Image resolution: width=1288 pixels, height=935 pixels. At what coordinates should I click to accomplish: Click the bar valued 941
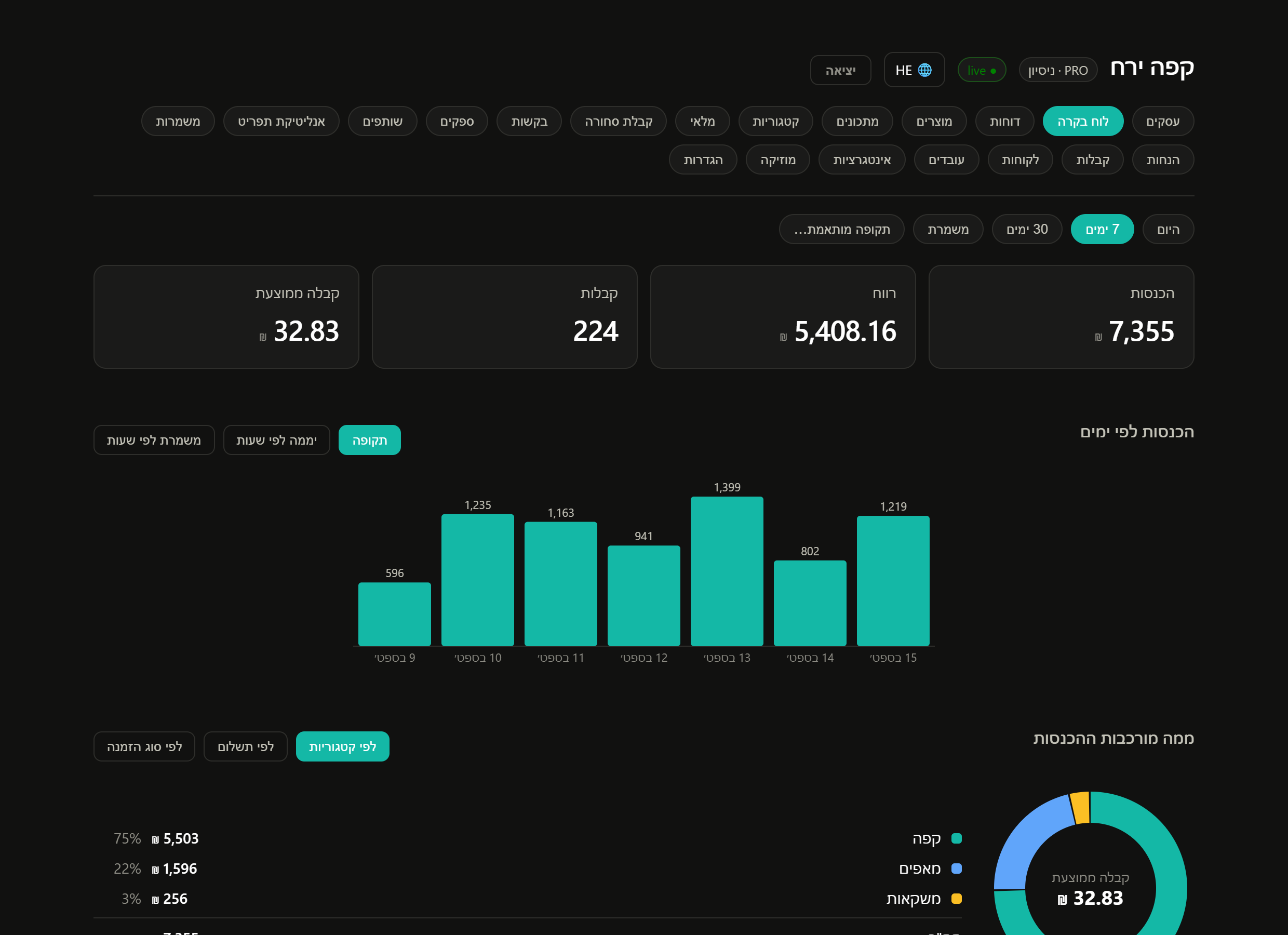point(644,596)
